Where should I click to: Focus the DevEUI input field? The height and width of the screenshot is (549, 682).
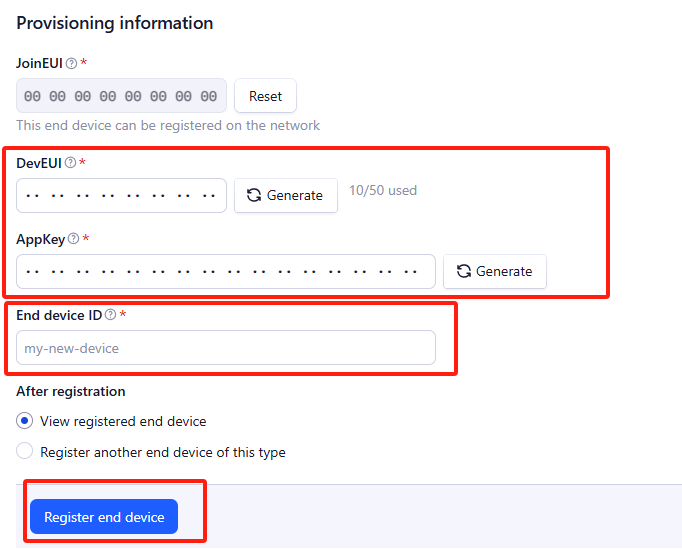pos(121,195)
